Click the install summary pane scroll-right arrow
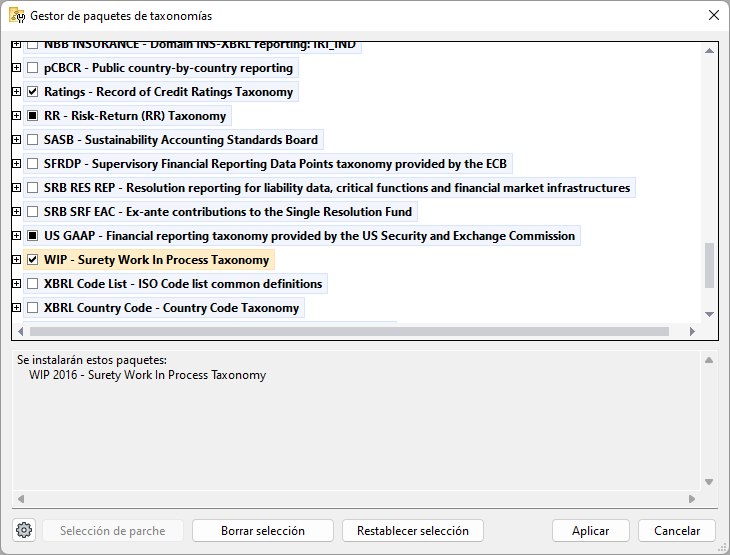This screenshot has height=555, width=730. (x=692, y=499)
